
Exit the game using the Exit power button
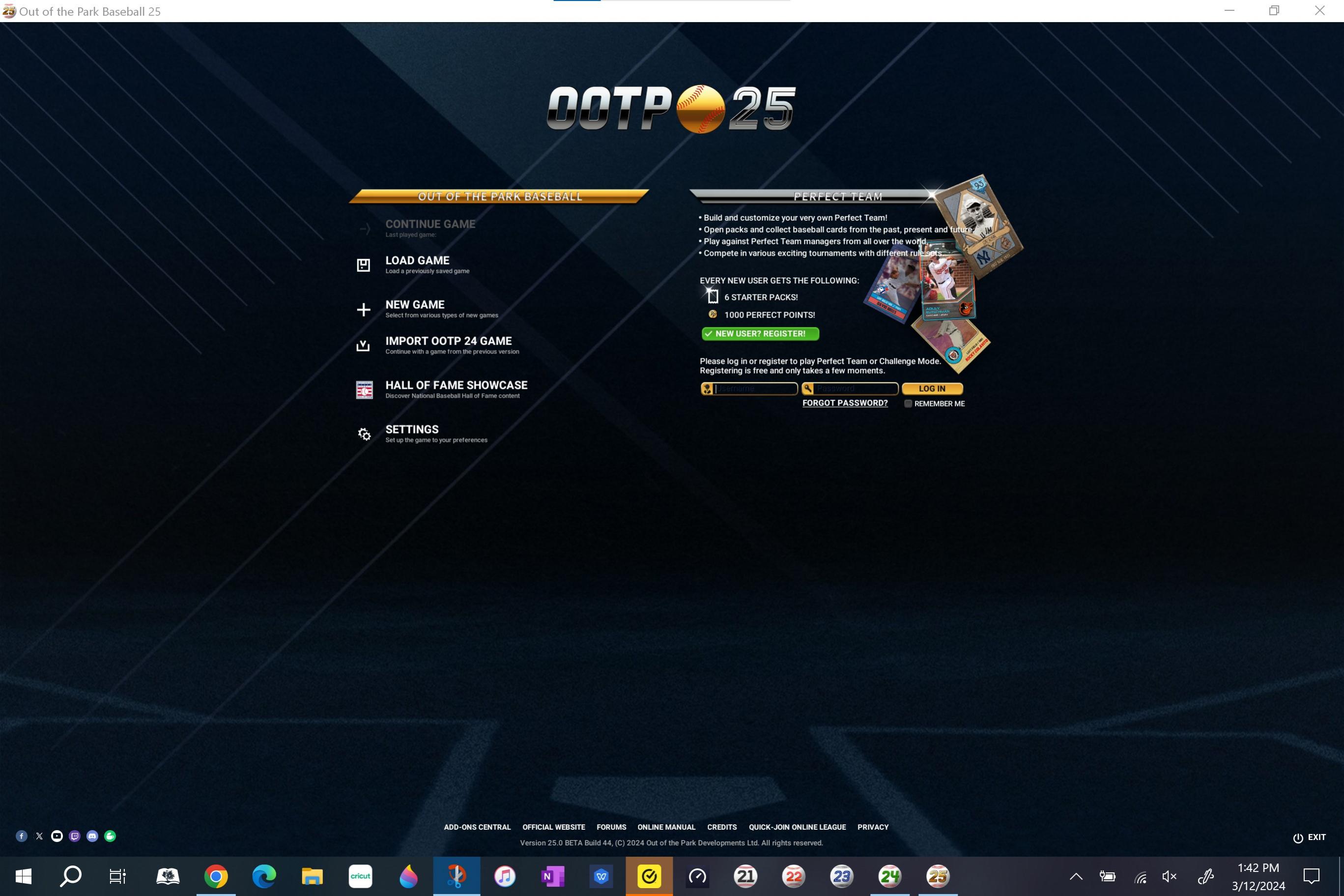point(1309,837)
